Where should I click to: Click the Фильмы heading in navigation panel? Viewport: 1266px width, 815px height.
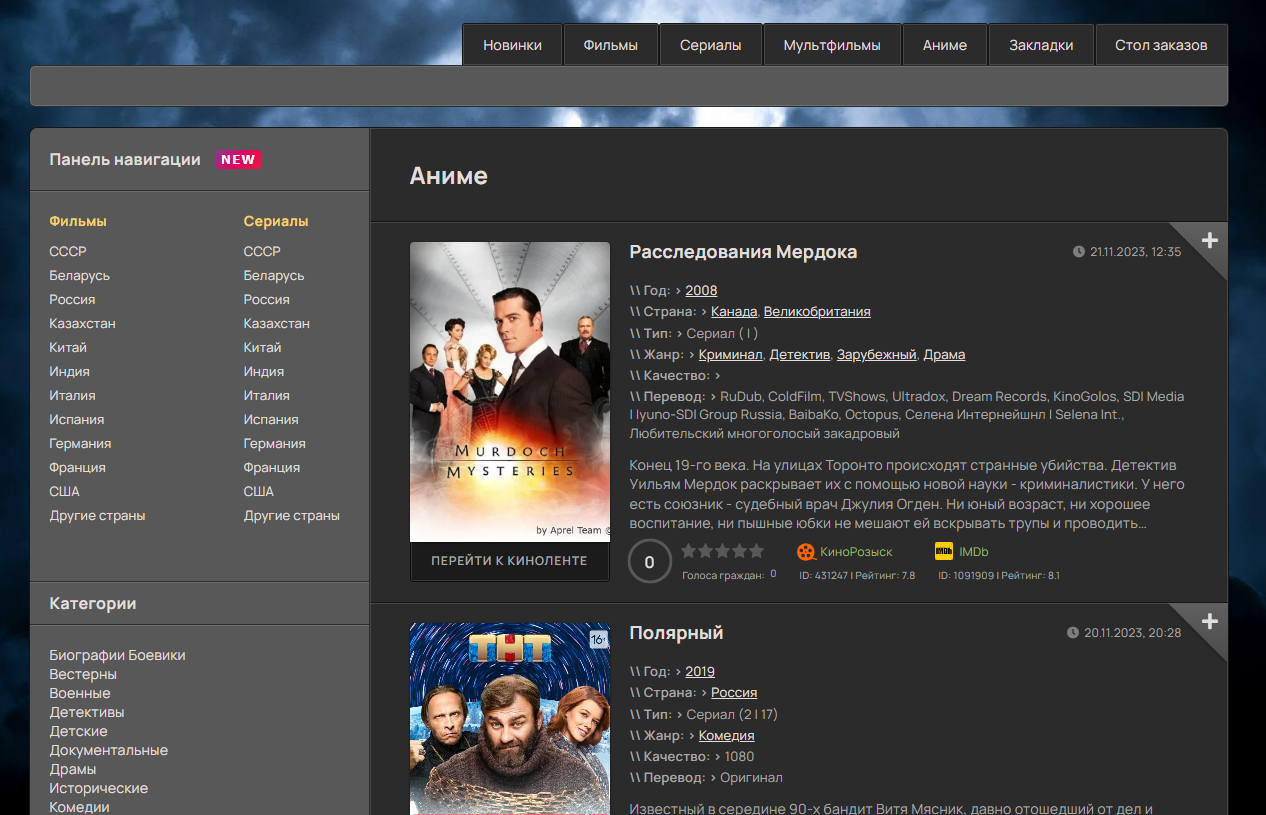coord(78,221)
